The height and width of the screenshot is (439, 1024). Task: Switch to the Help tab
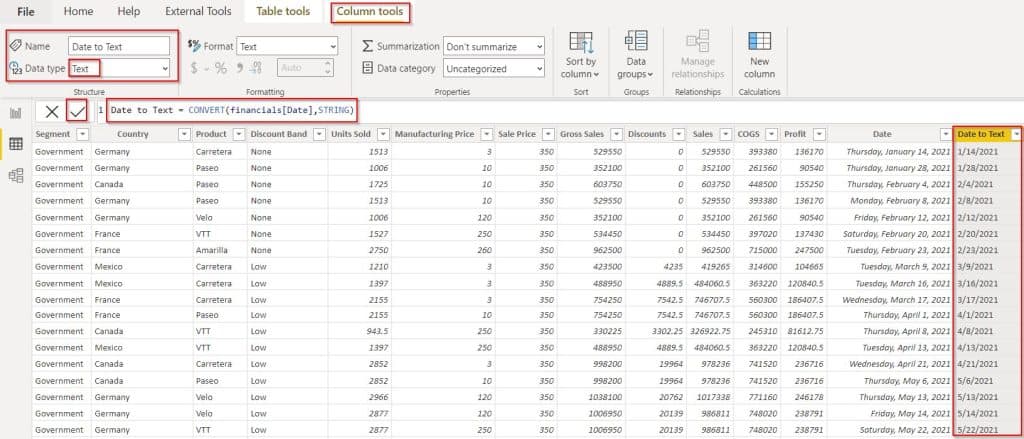pos(129,11)
